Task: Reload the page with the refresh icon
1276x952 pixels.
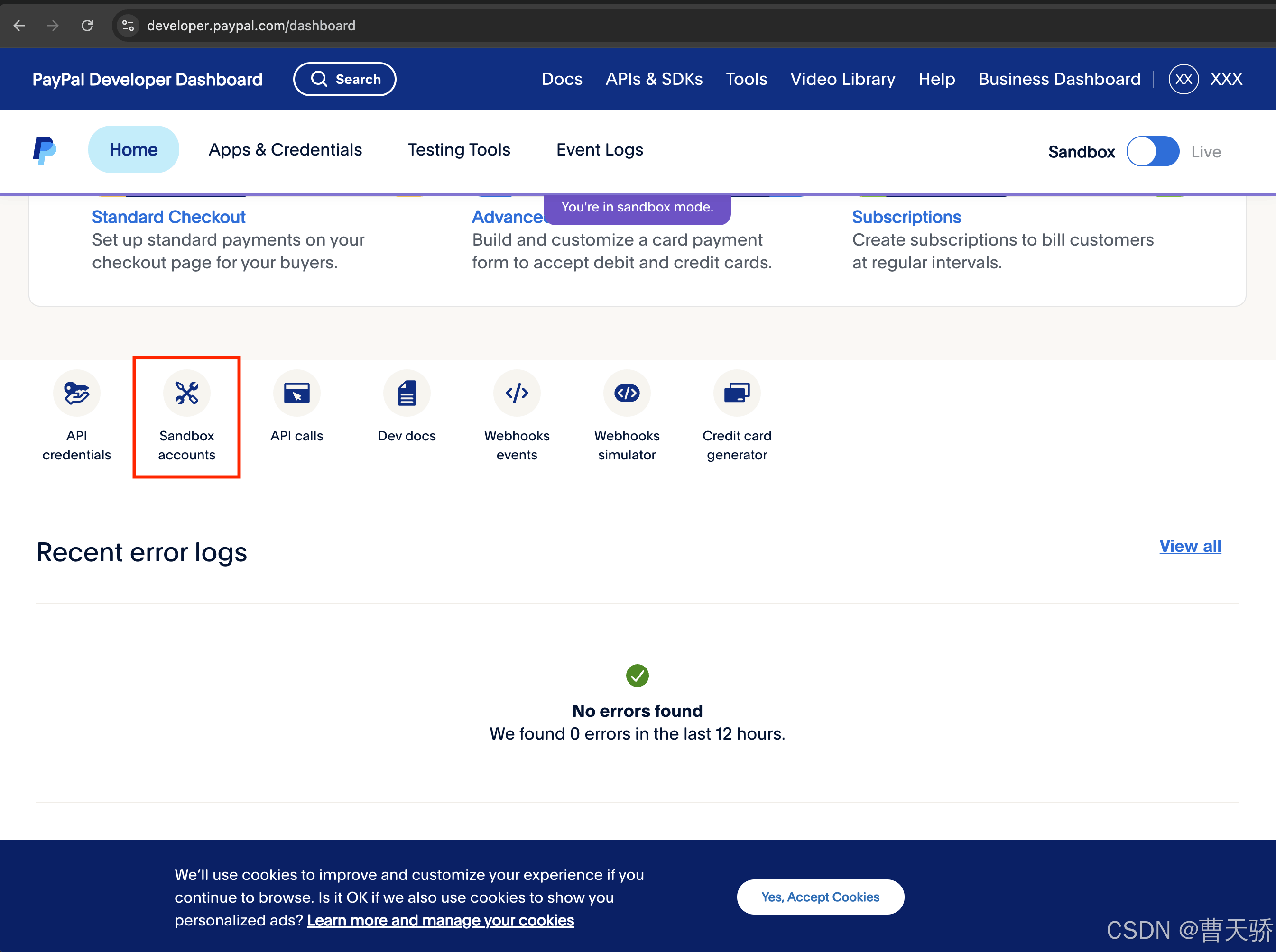Action: pos(87,25)
